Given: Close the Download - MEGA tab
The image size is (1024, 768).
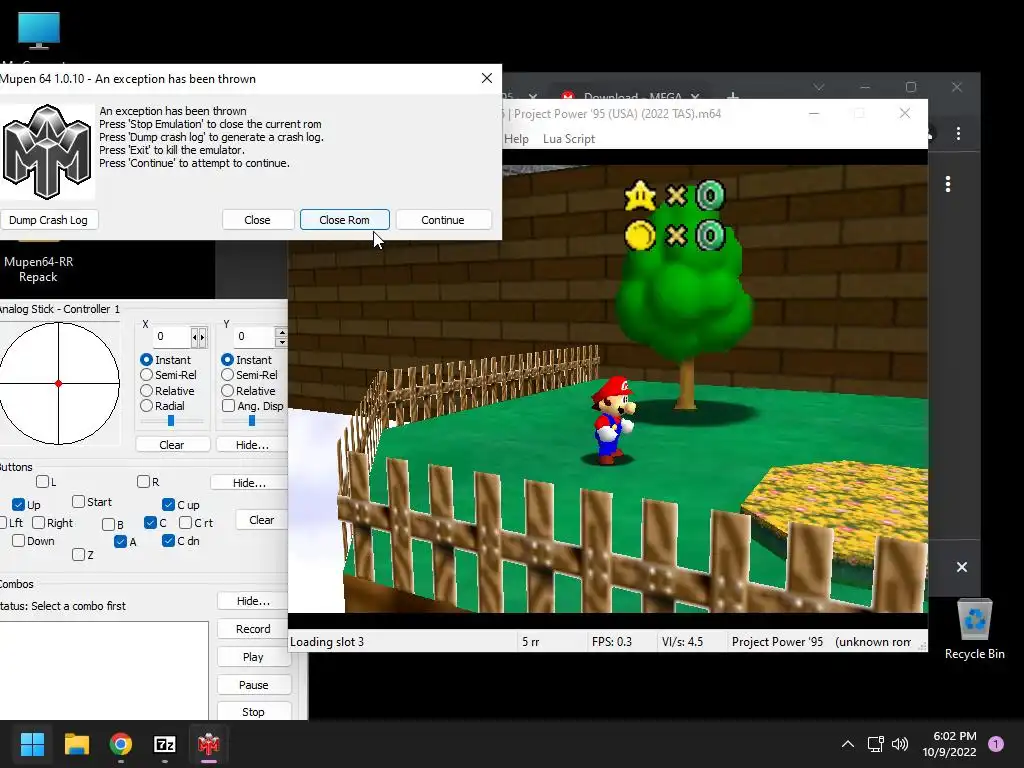Looking at the screenshot, I should 695,97.
